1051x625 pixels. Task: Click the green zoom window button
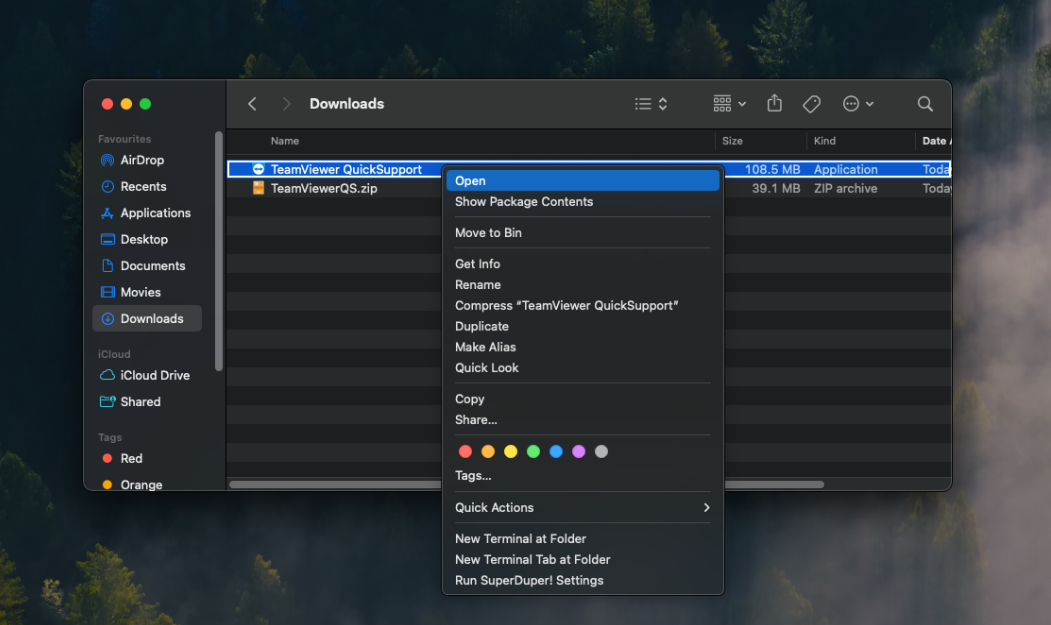click(x=145, y=104)
